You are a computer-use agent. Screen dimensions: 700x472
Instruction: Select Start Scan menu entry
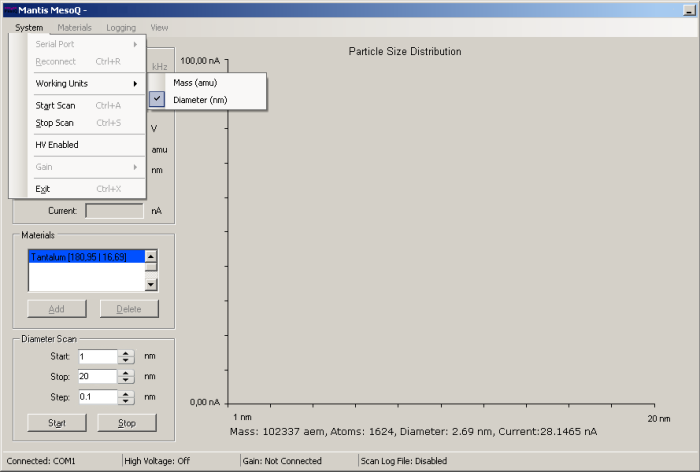(x=87, y=106)
